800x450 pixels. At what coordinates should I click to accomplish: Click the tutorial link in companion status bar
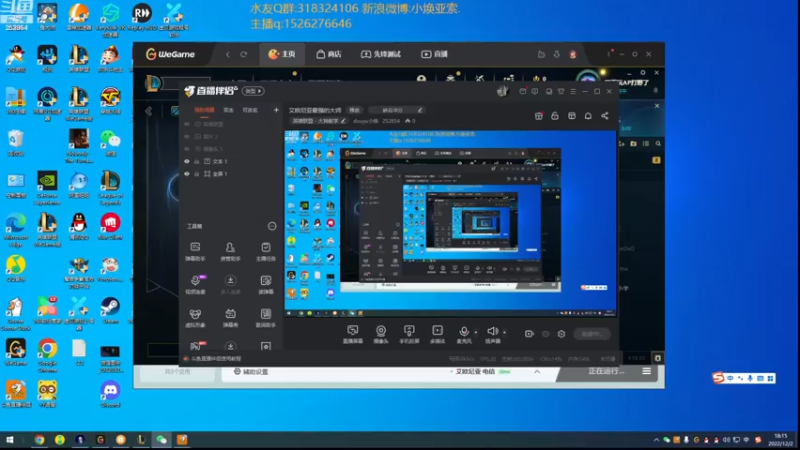(215, 359)
